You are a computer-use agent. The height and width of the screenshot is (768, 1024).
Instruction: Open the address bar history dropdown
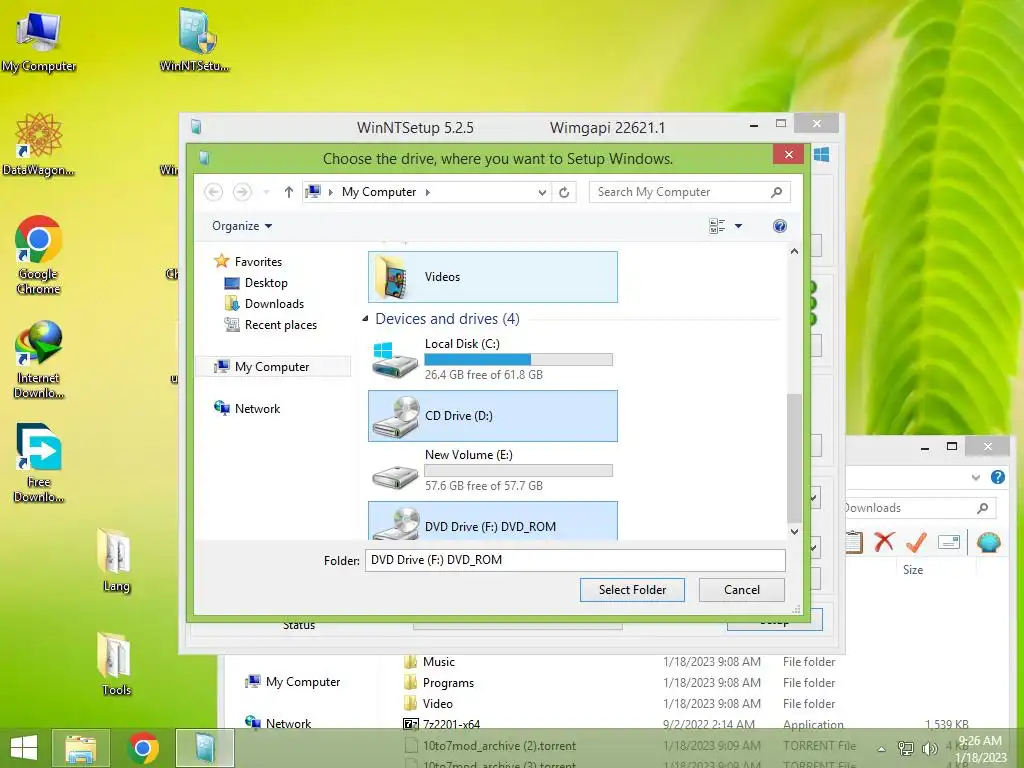coord(542,192)
